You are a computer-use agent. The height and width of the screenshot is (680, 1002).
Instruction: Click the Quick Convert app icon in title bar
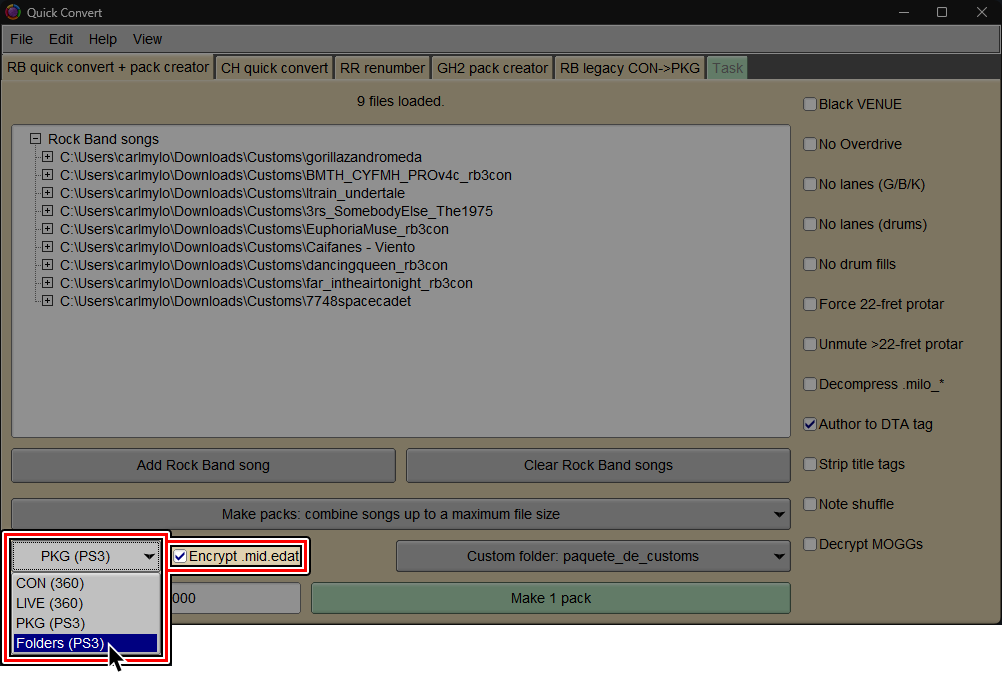click(x=12, y=12)
